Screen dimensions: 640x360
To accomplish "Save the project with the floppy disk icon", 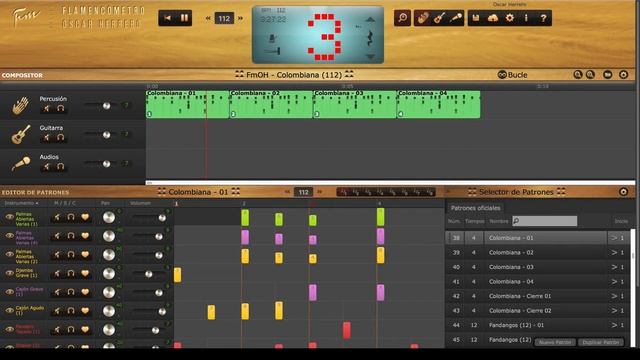I will pos(476,18).
